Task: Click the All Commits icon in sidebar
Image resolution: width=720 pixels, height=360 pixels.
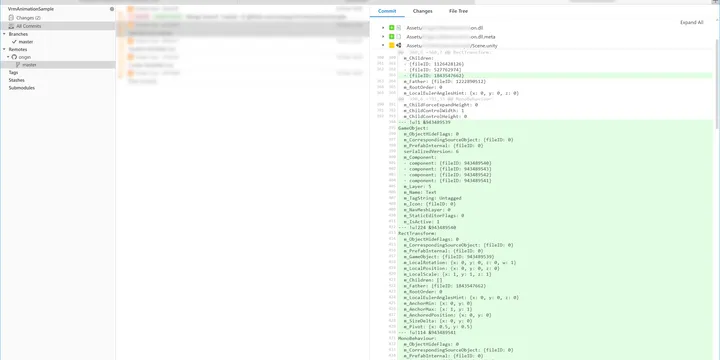Action: tap(11, 26)
